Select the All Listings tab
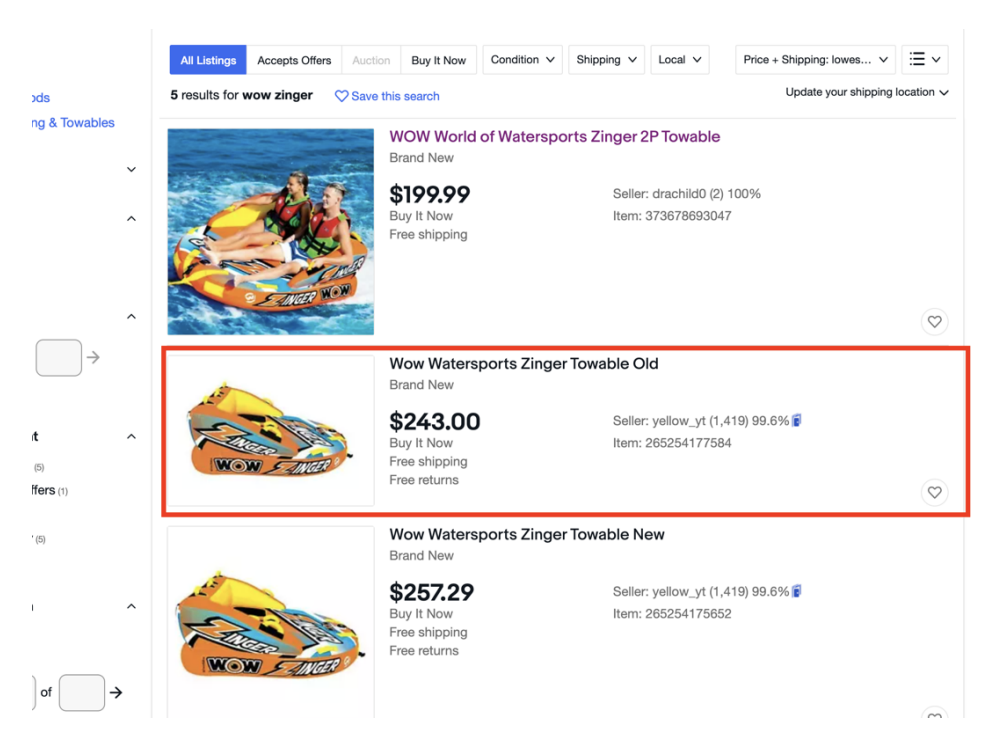This screenshot has width=992, height=752. [208, 60]
